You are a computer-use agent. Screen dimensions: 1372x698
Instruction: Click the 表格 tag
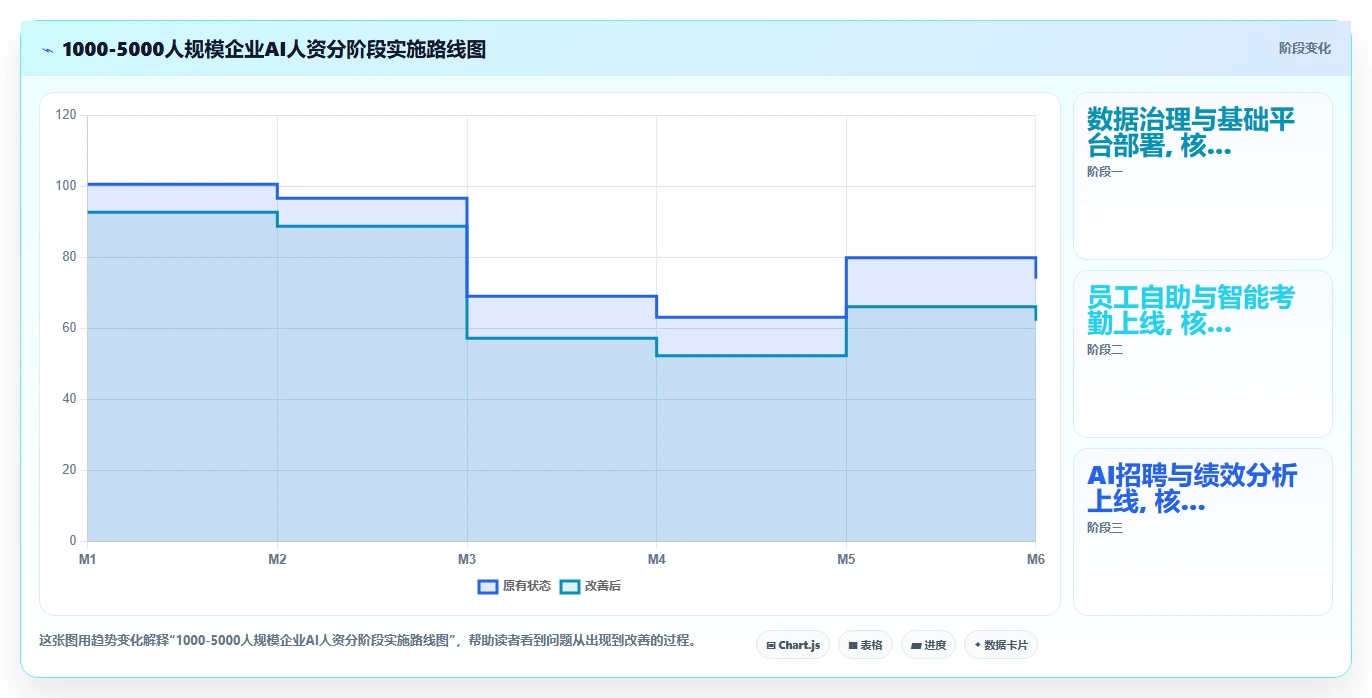coord(865,645)
